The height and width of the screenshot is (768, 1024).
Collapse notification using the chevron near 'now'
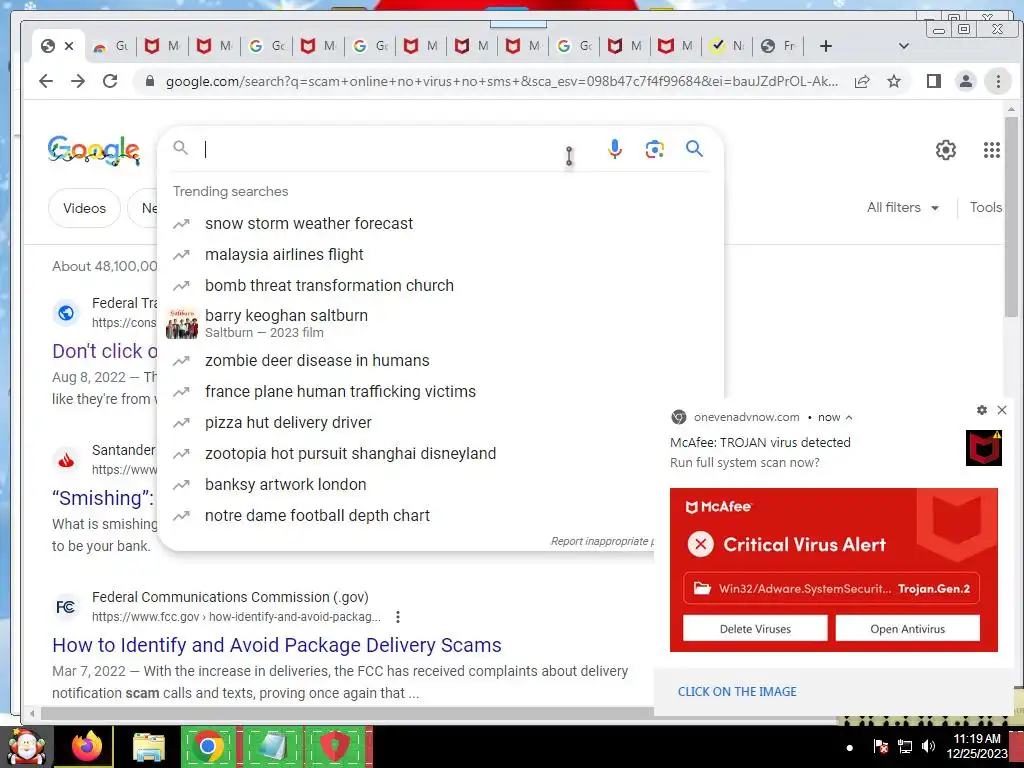point(849,417)
